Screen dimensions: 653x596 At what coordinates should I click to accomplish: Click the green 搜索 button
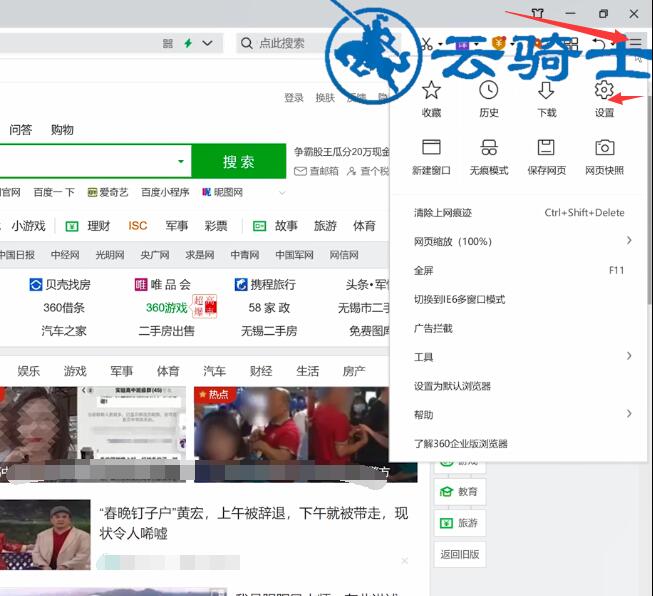click(x=239, y=162)
